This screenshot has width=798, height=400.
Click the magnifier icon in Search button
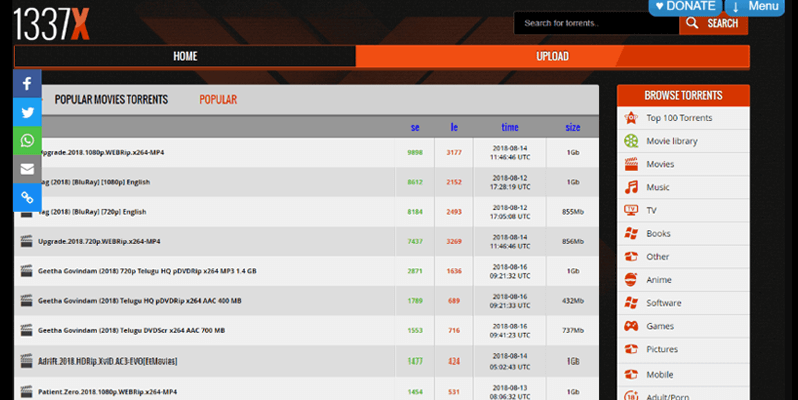point(692,22)
